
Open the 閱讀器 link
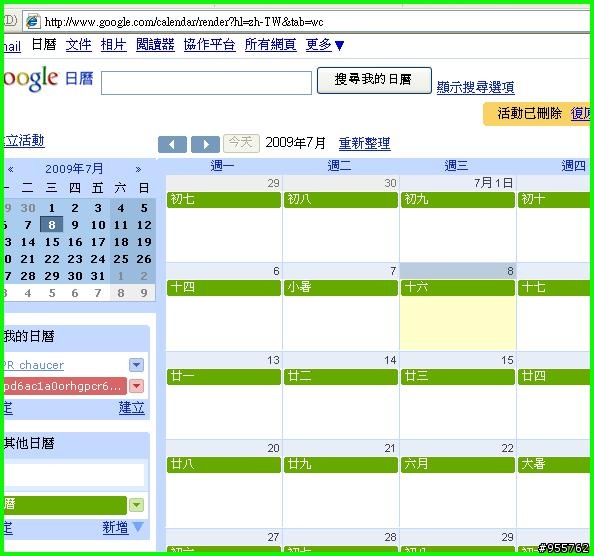point(155,45)
